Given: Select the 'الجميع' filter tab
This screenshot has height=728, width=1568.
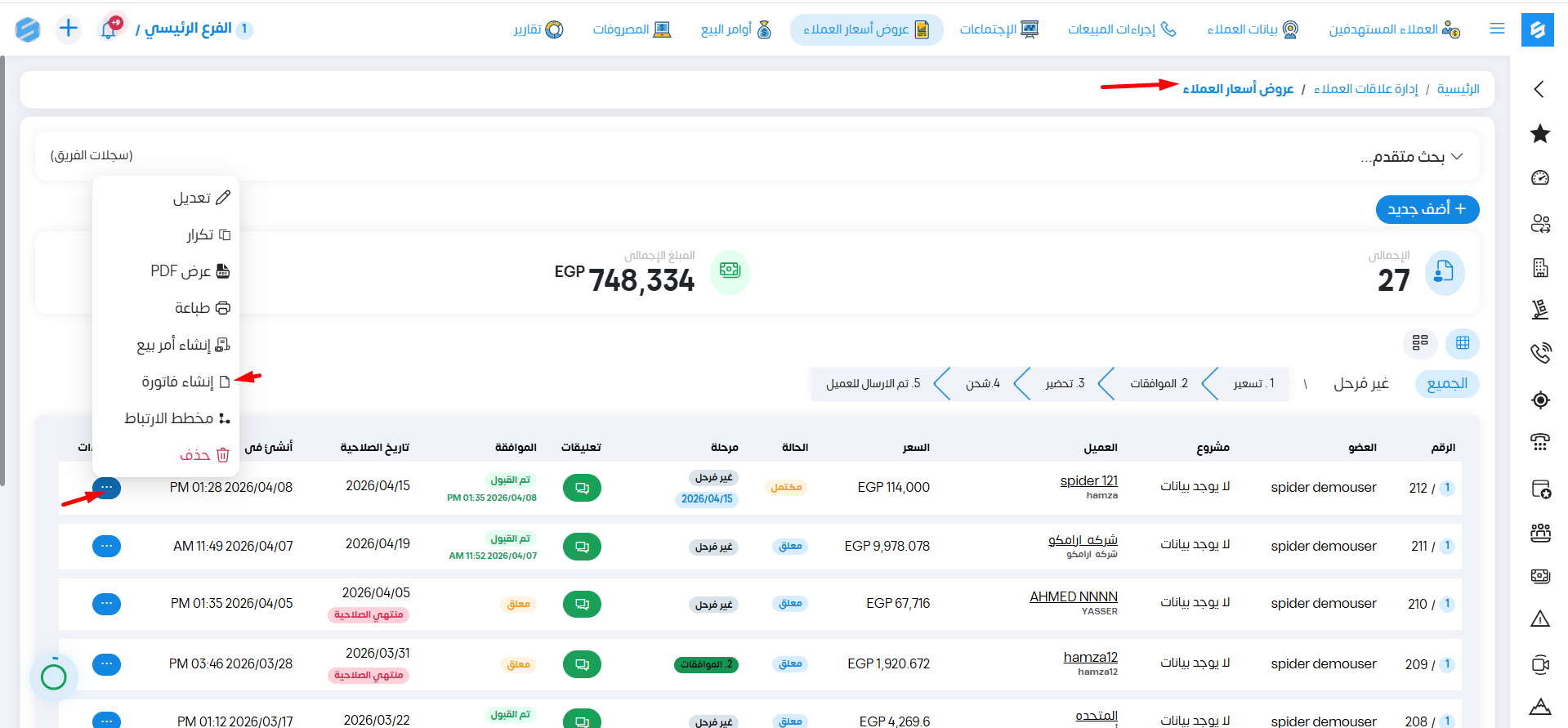Looking at the screenshot, I should 1446,384.
